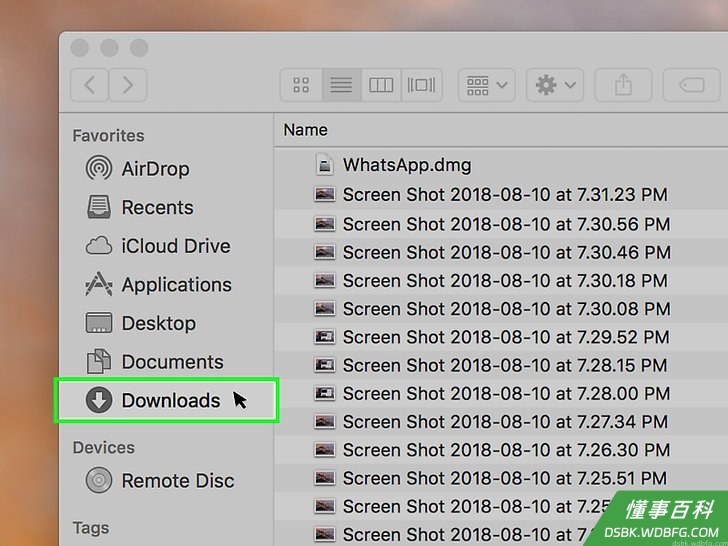Go back with the left arrow button
Screen dimensions: 728x546
coord(90,85)
